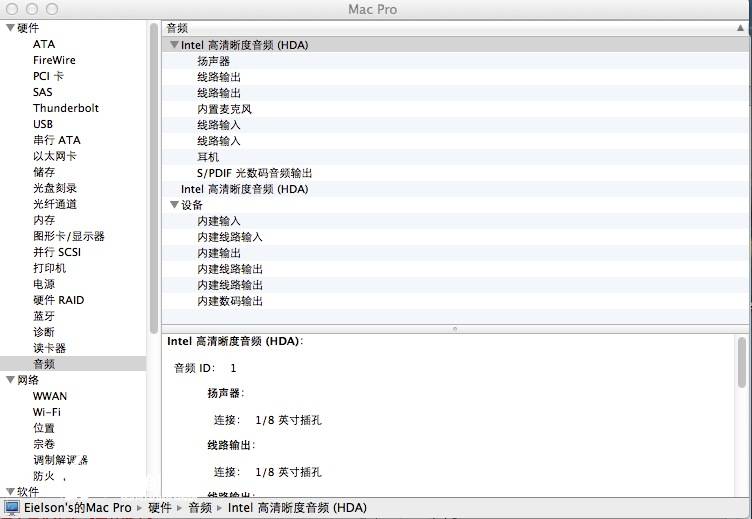Select the 耳机 row
The image size is (752, 519).
click(x=455, y=157)
